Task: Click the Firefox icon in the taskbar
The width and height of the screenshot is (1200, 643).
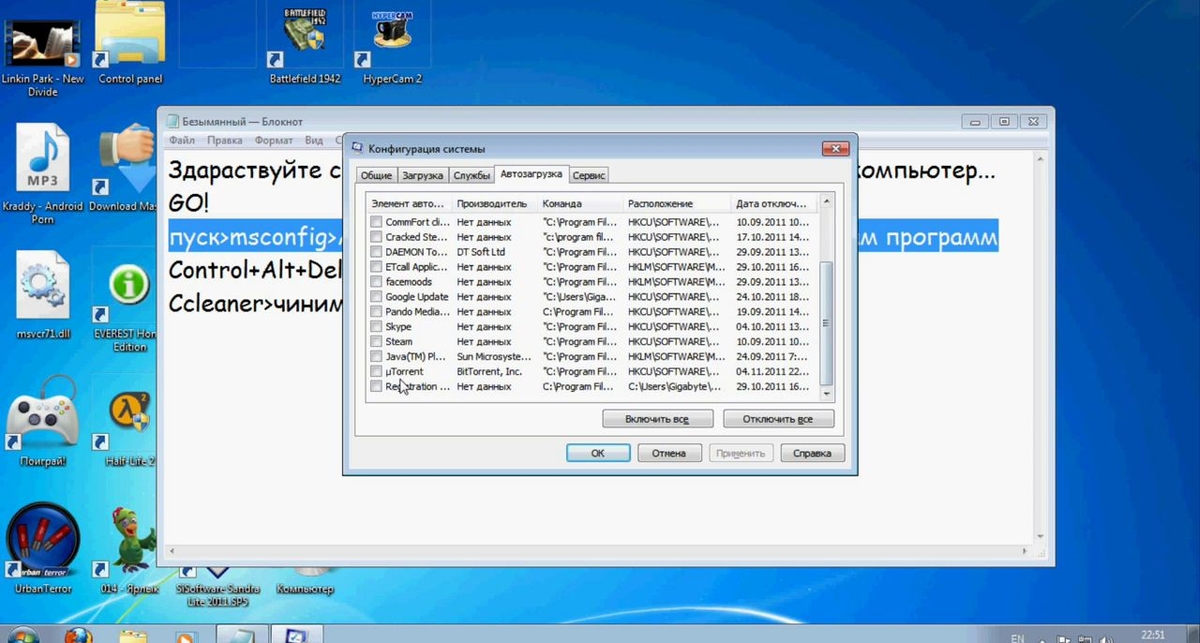Action: tap(79, 635)
